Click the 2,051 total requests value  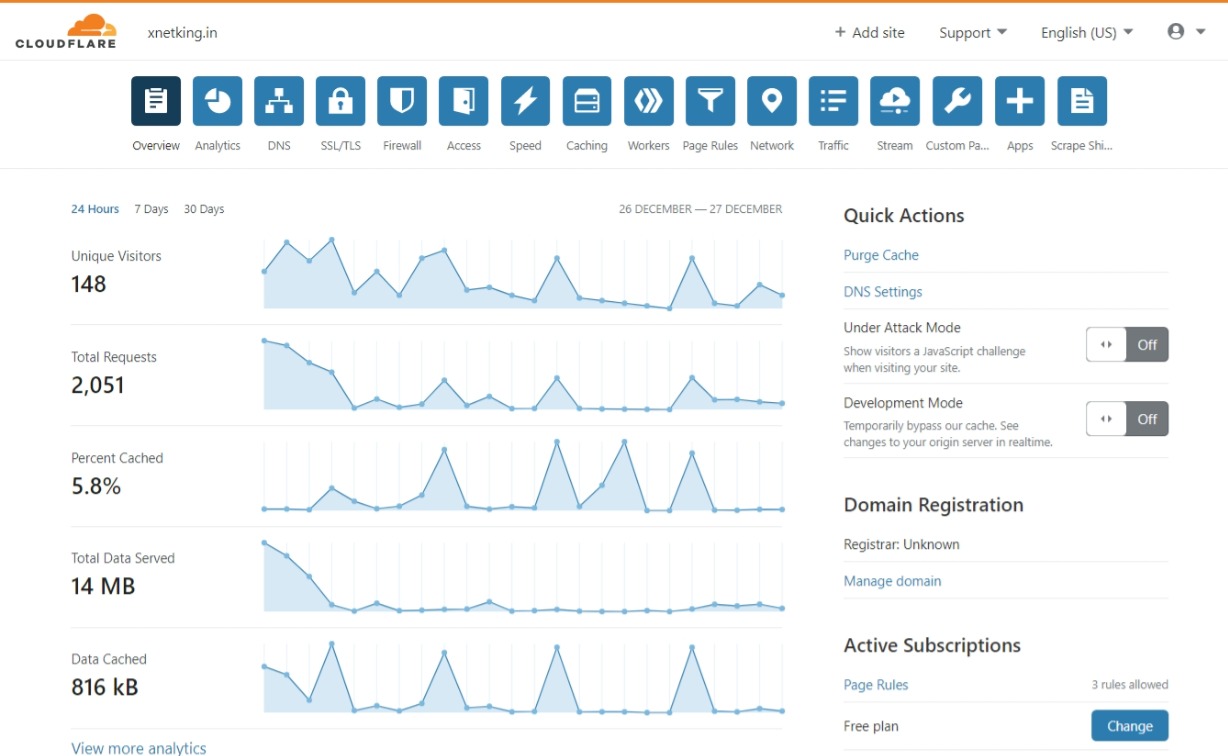click(98, 385)
